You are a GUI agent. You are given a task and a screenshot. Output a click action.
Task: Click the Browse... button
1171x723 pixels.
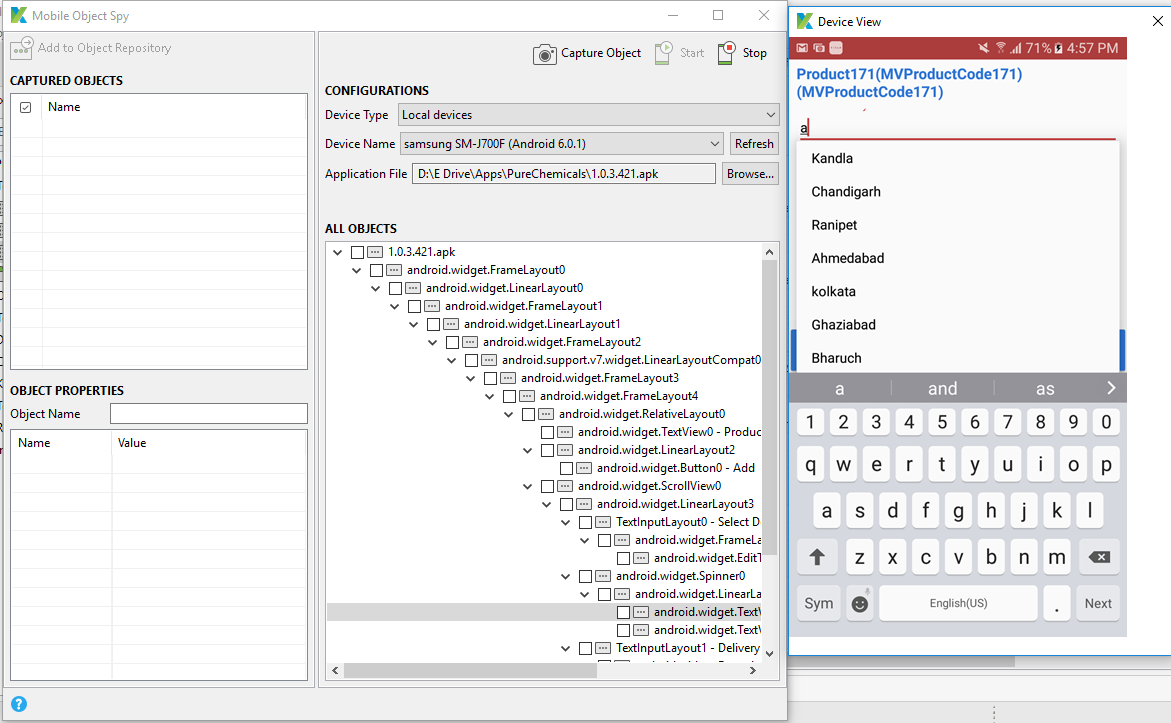pyautogui.click(x=749, y=174)
